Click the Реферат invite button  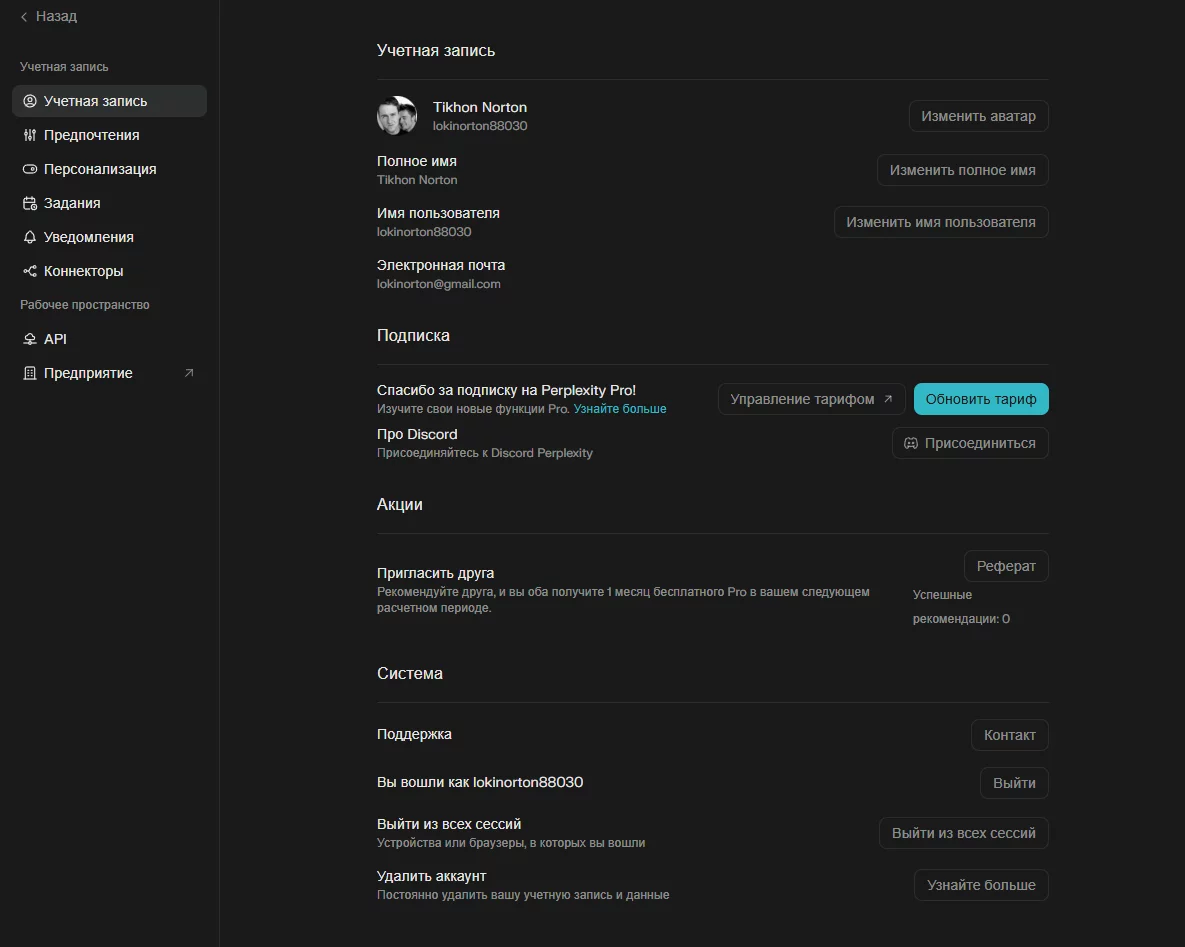(1005, 566)
